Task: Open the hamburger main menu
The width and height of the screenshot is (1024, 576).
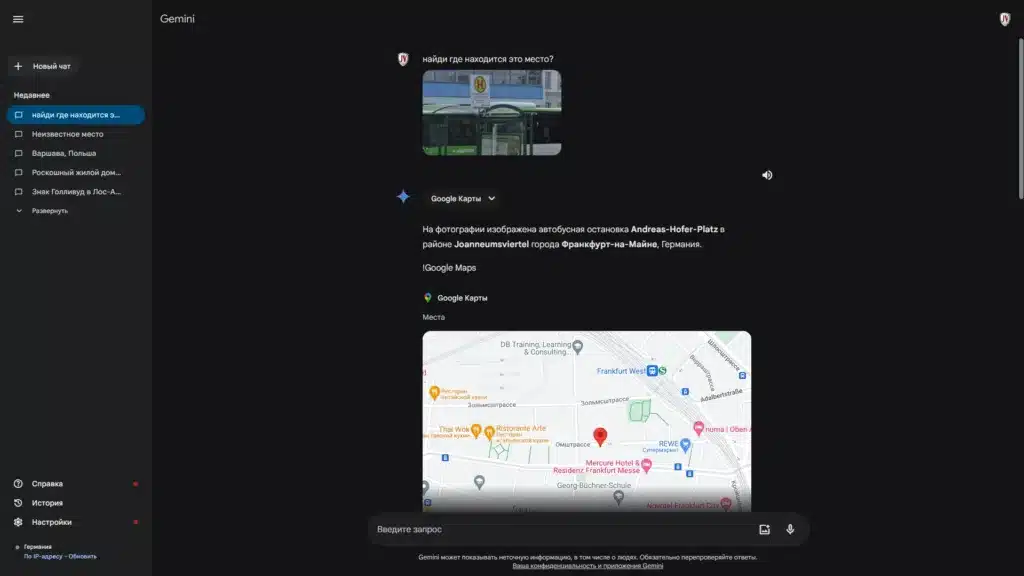Action: 18,19
